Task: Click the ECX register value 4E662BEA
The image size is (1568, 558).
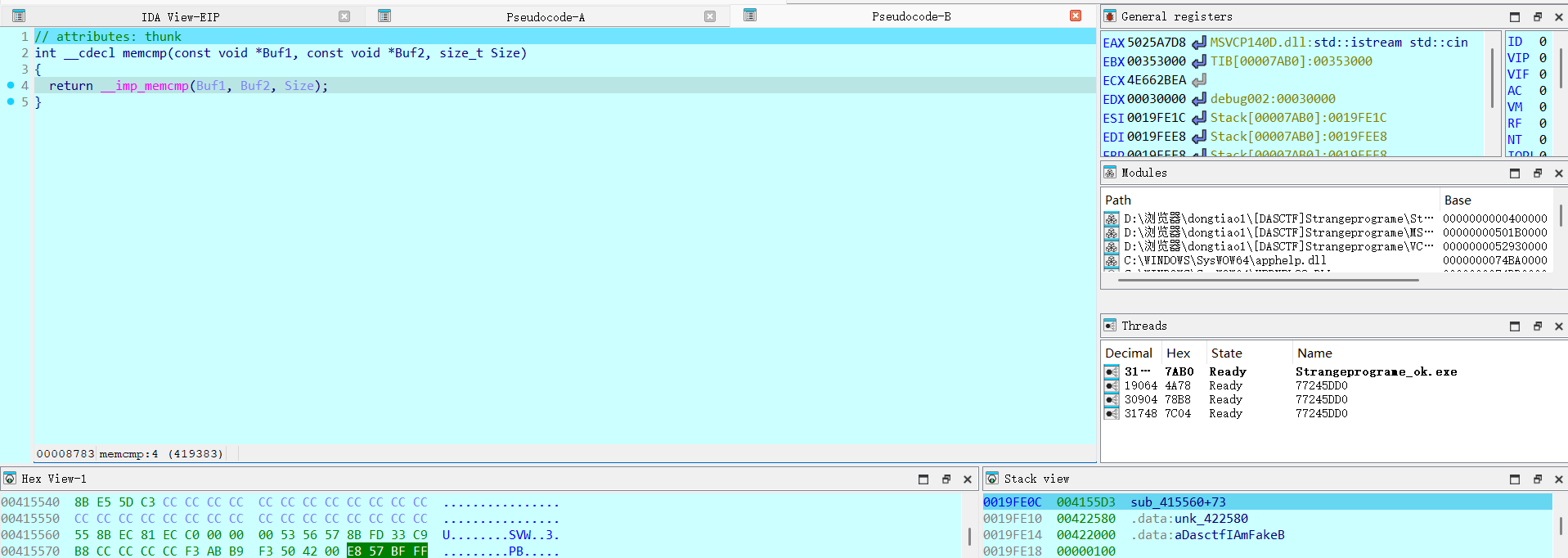Action: (1157, 80)
